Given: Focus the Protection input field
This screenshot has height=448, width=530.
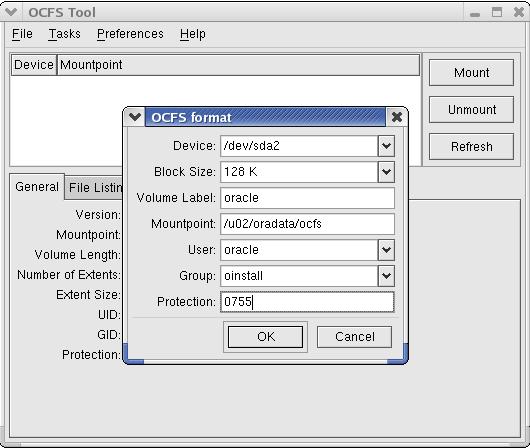Looking at the screenshot, I should tap(307, 302).
